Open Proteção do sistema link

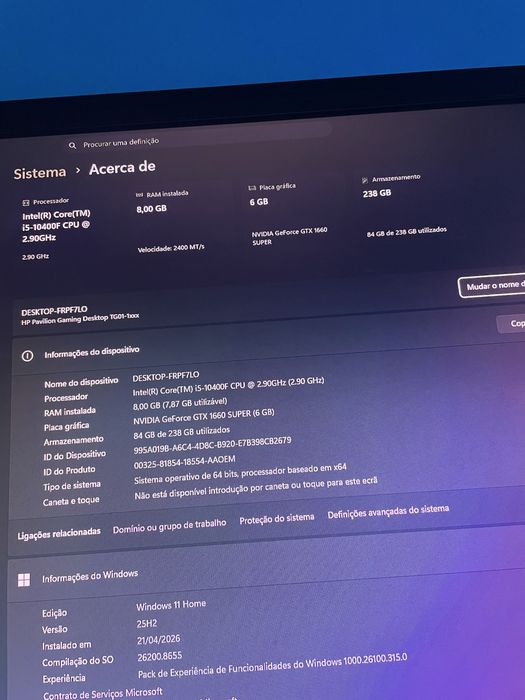click(x=277, y=519)
